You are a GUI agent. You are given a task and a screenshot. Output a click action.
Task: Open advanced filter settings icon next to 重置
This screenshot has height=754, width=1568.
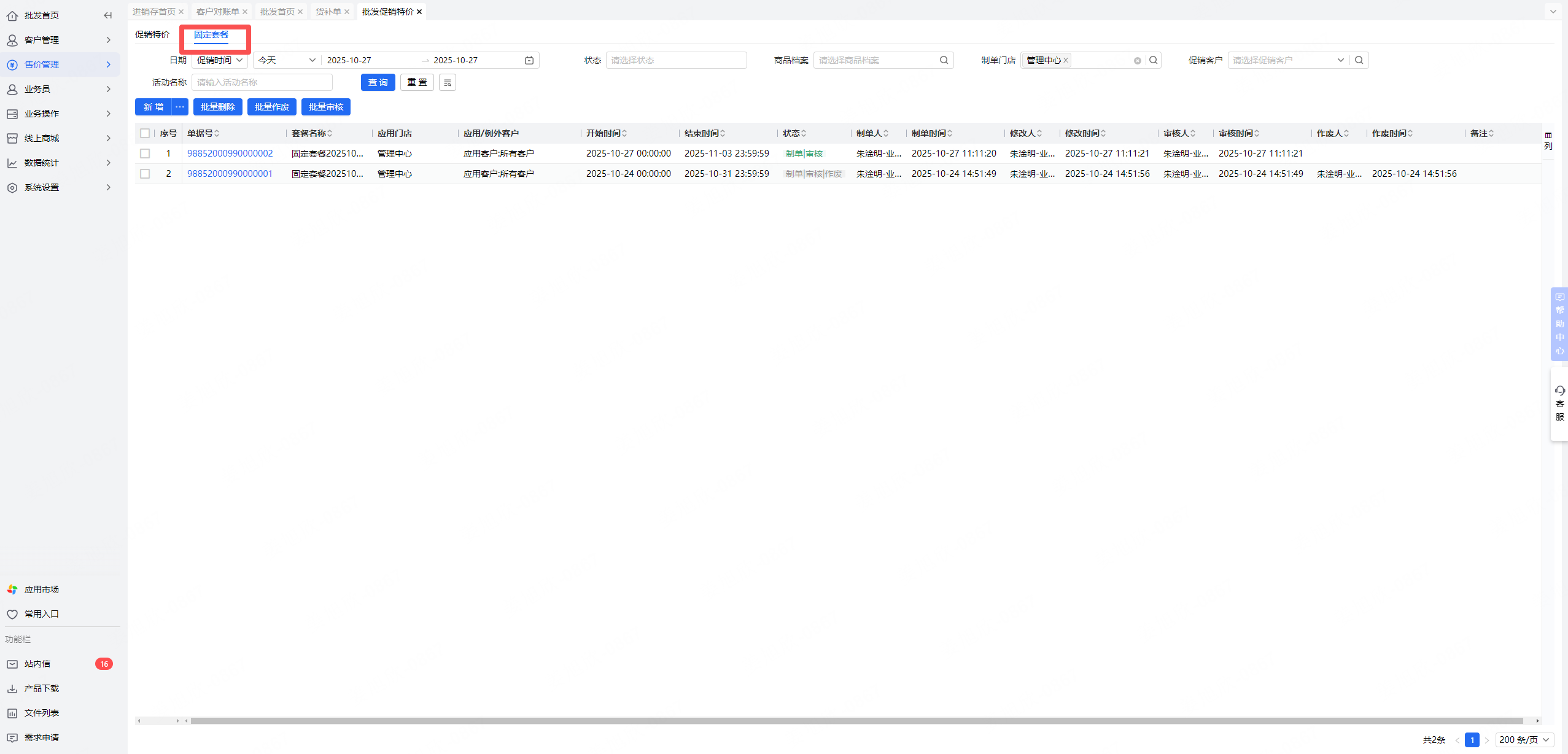(x=448, y=82)
